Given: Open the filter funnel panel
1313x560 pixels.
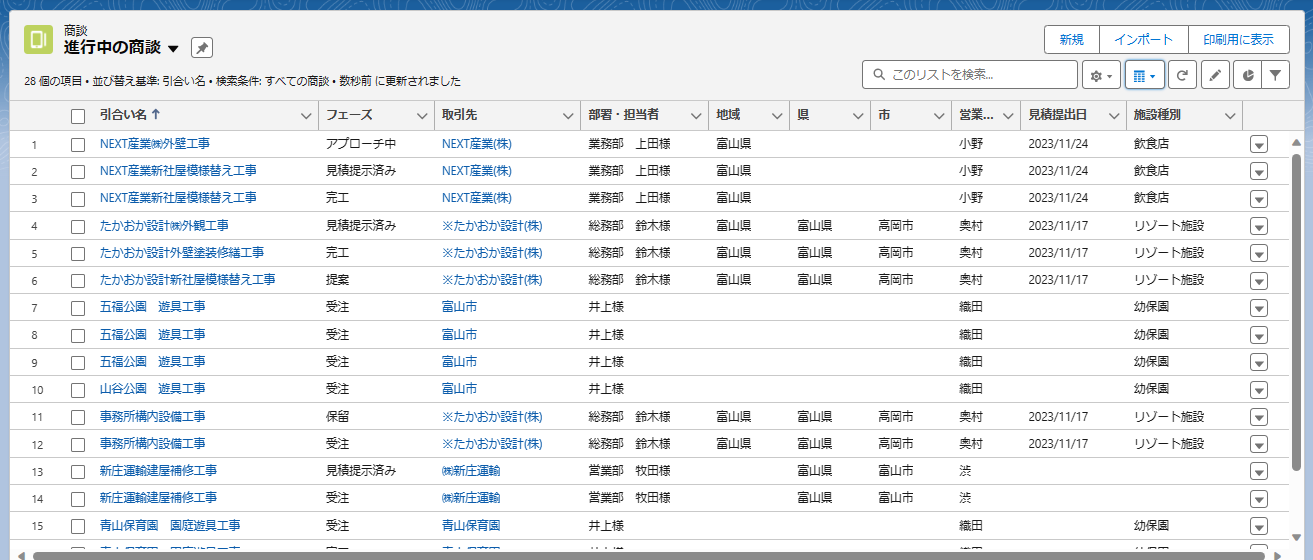Looking at the screenshot, I should pyautogui.click(x=1275, y=75).
